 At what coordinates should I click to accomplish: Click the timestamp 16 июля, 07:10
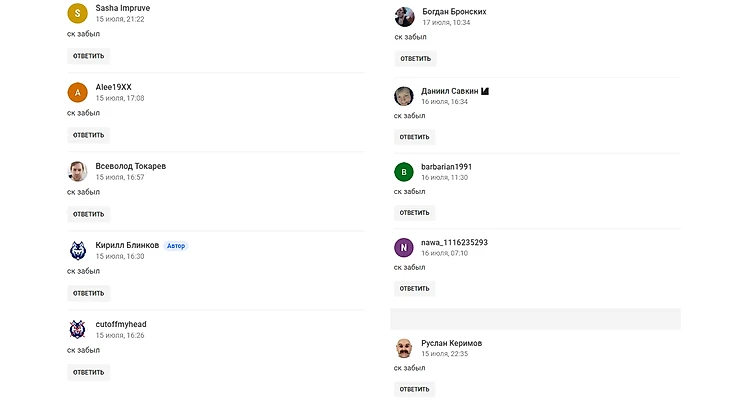tap(445, 253)
